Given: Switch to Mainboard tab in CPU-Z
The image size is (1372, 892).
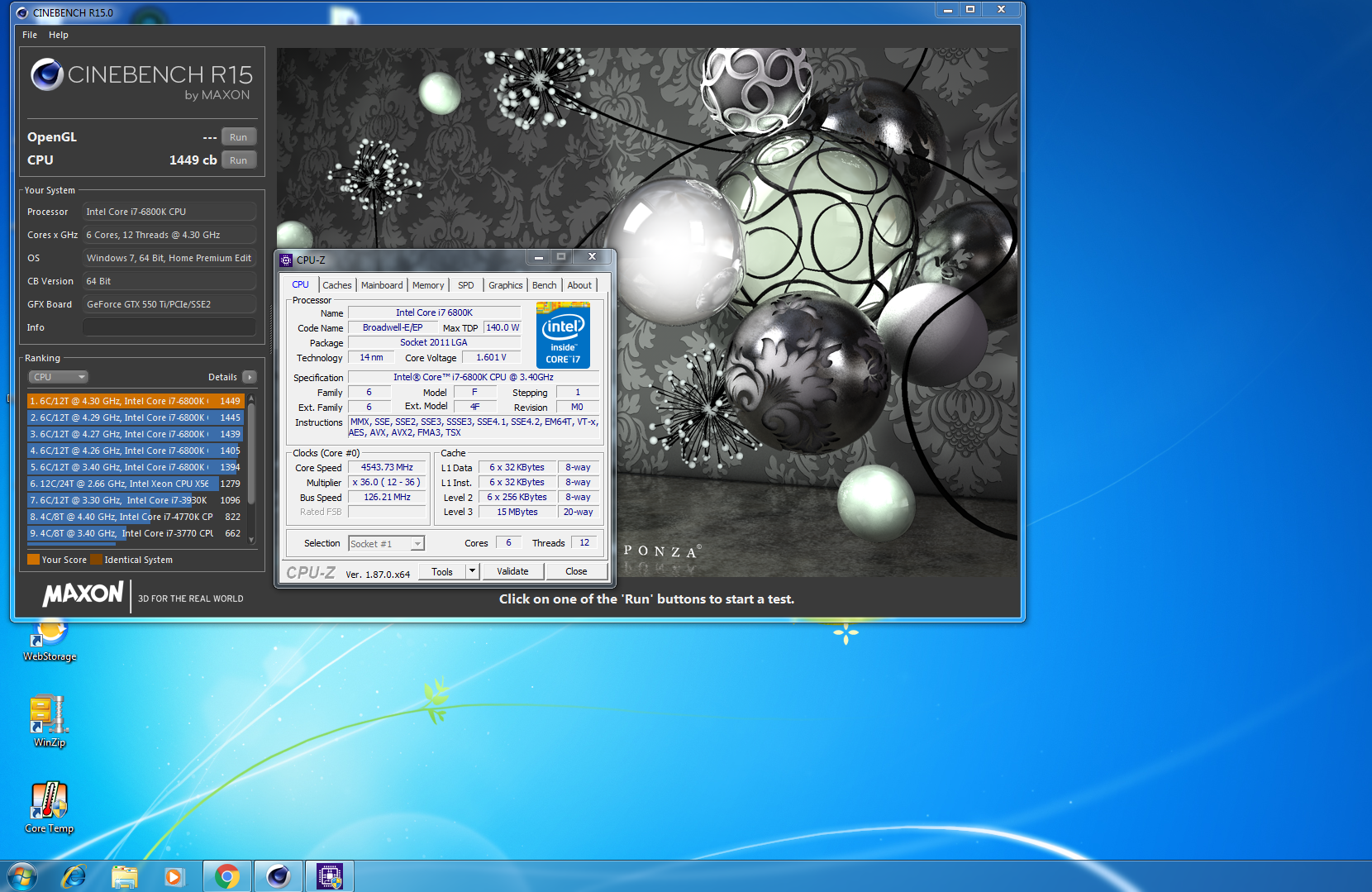Looking at the screenshot, I should click(382, 285).
